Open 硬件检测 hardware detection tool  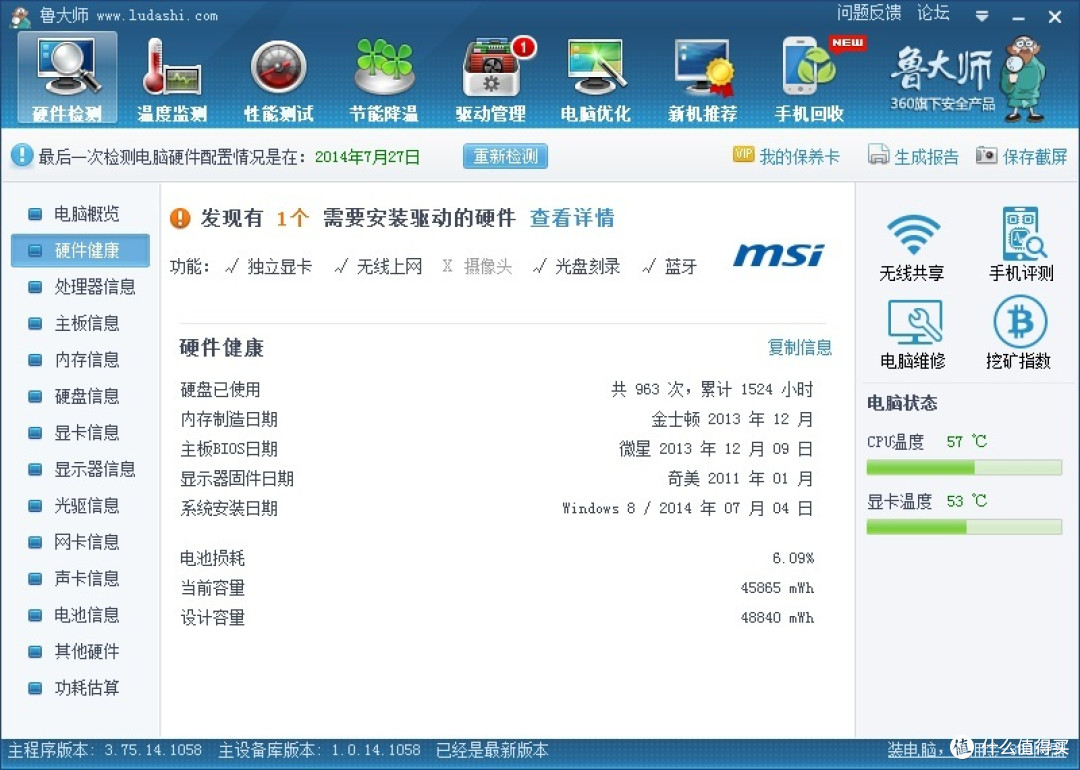coord(67,78)
